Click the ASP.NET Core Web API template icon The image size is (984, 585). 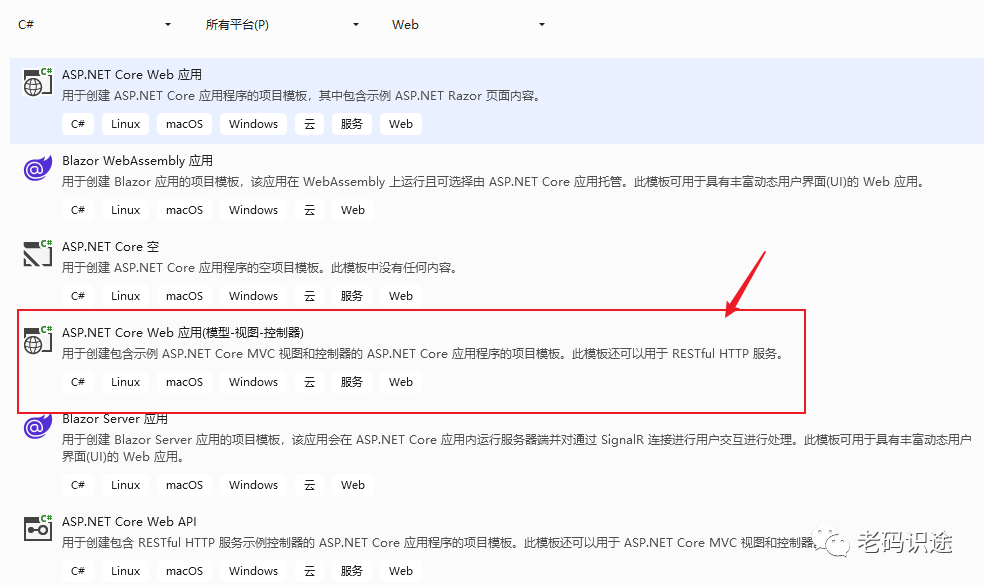pos(38,529)
